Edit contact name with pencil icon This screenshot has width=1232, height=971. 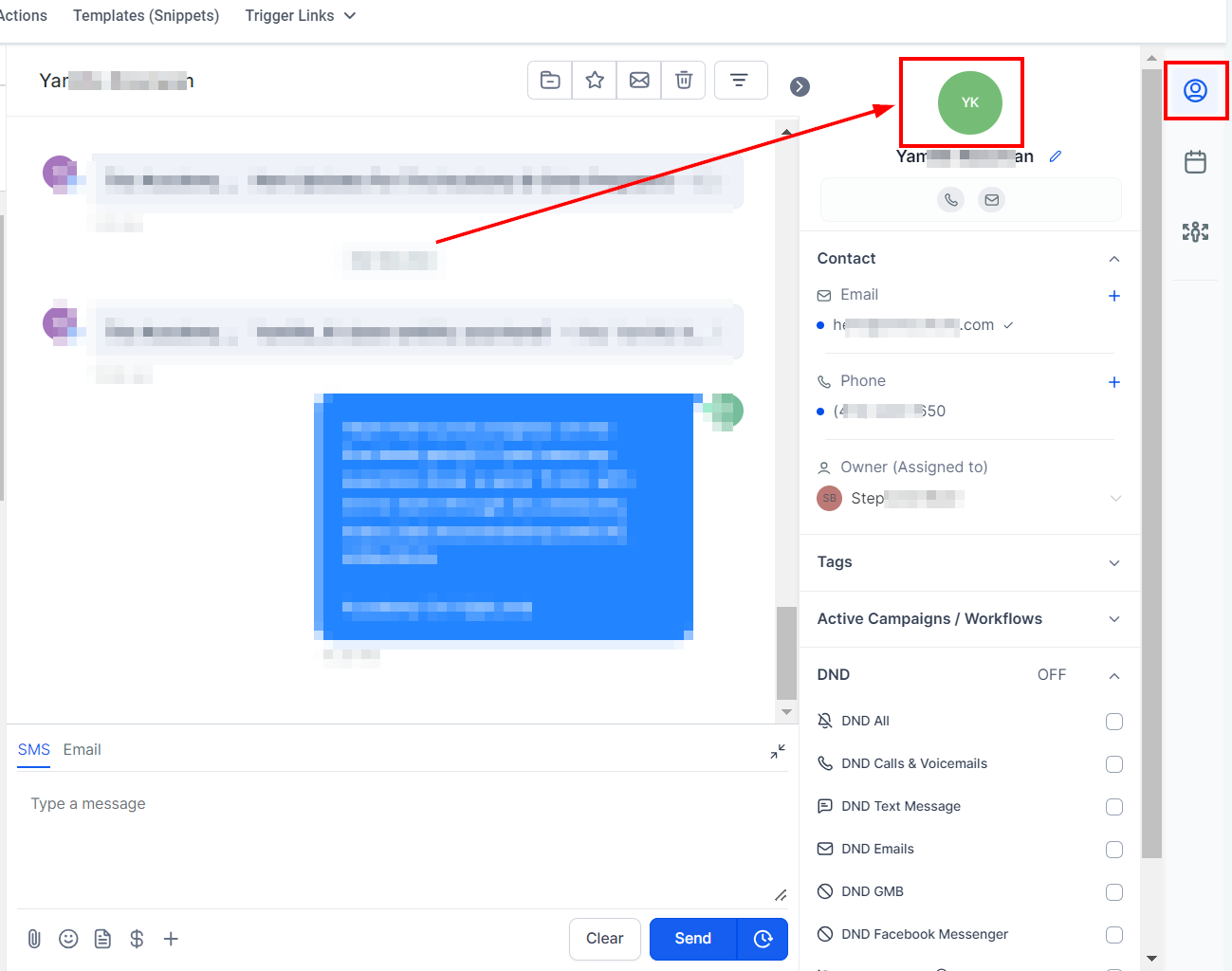[x=1056, y=156]
